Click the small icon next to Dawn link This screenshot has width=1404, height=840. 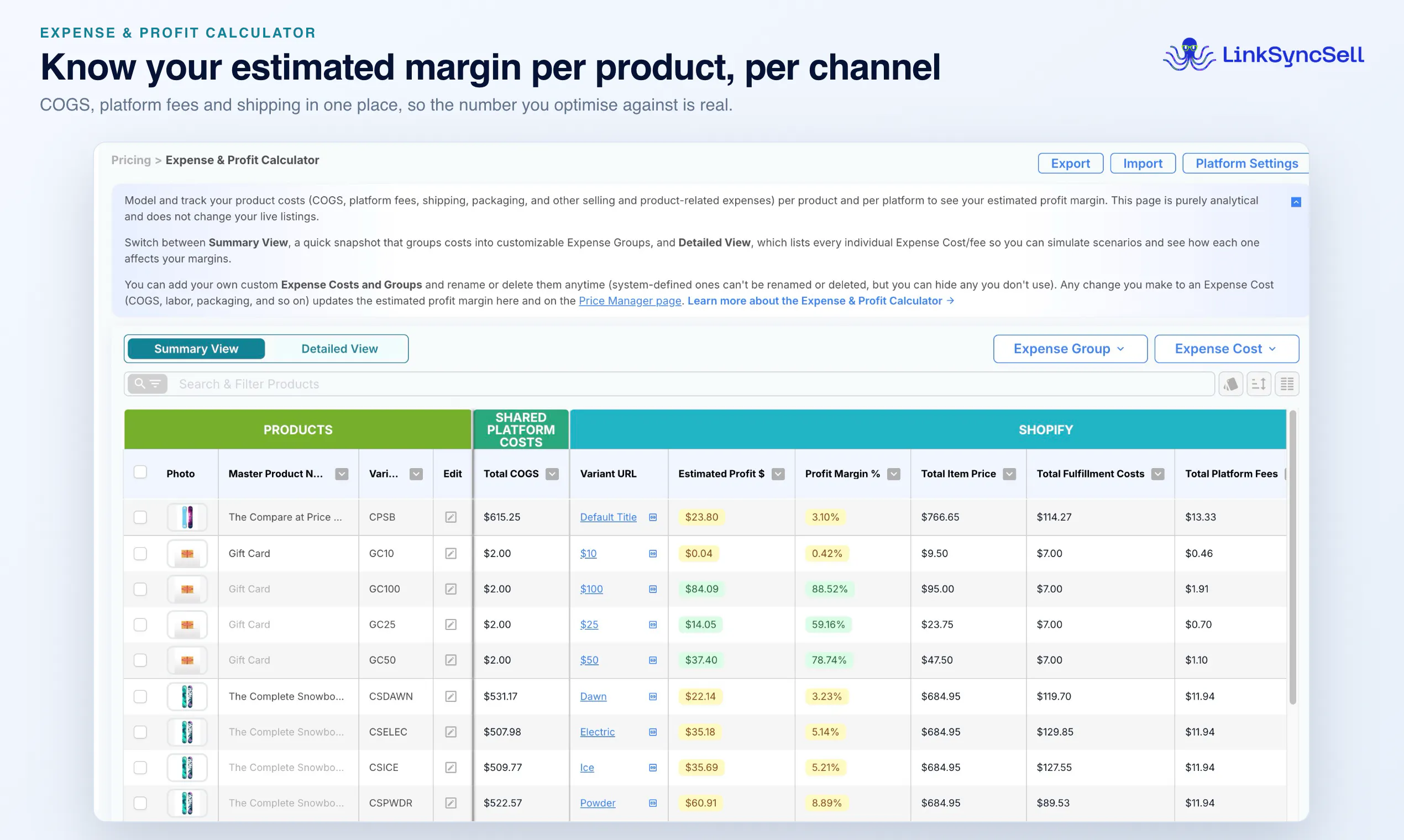[653, 696]
